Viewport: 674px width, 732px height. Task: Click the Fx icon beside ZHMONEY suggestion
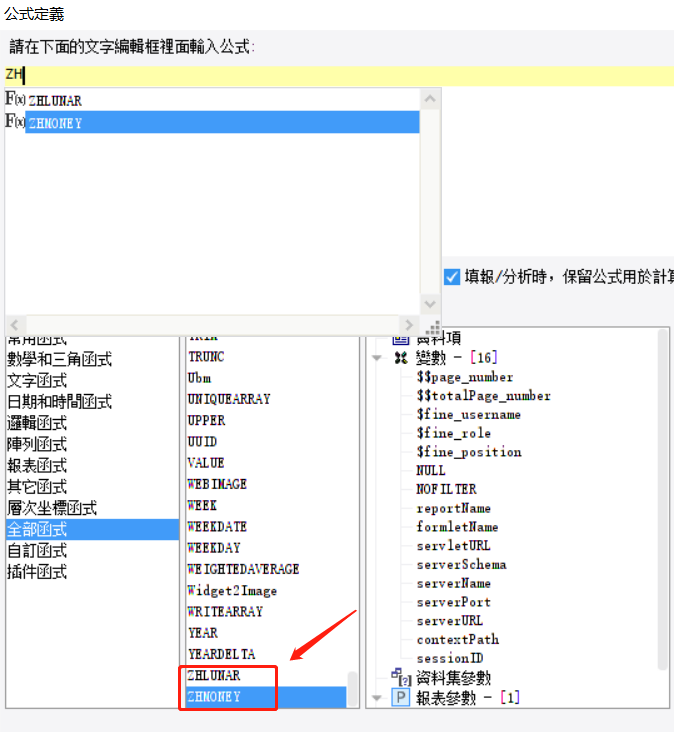click(15, 122)
